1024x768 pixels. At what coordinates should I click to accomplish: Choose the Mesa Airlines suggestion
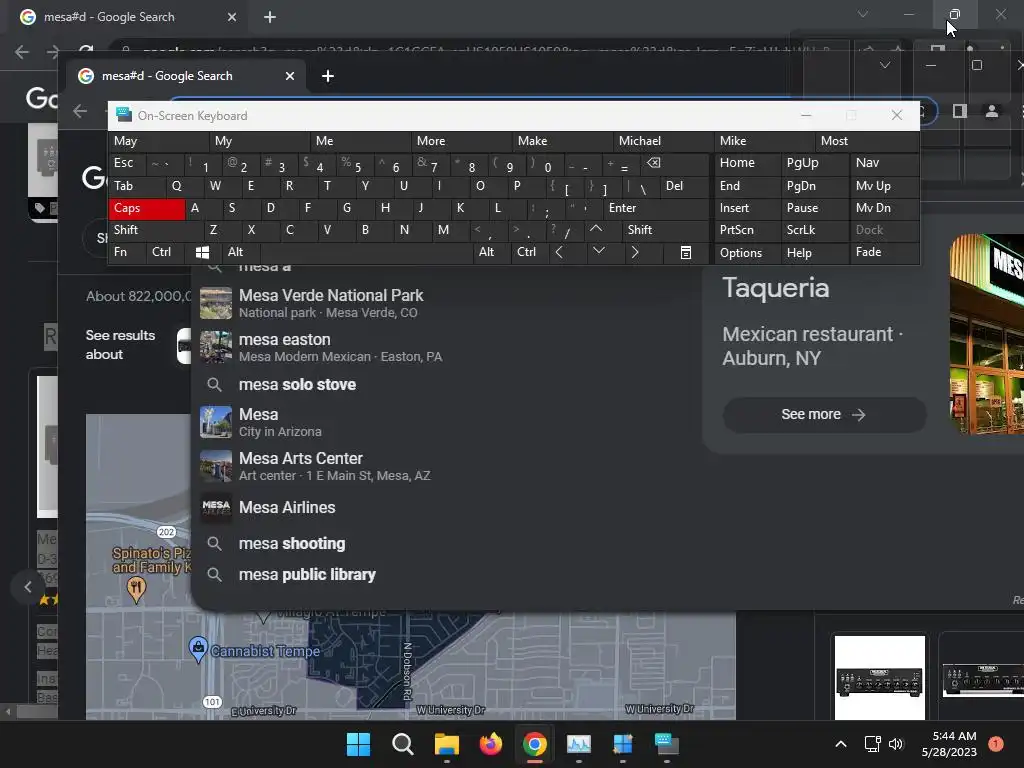[444, 507]
